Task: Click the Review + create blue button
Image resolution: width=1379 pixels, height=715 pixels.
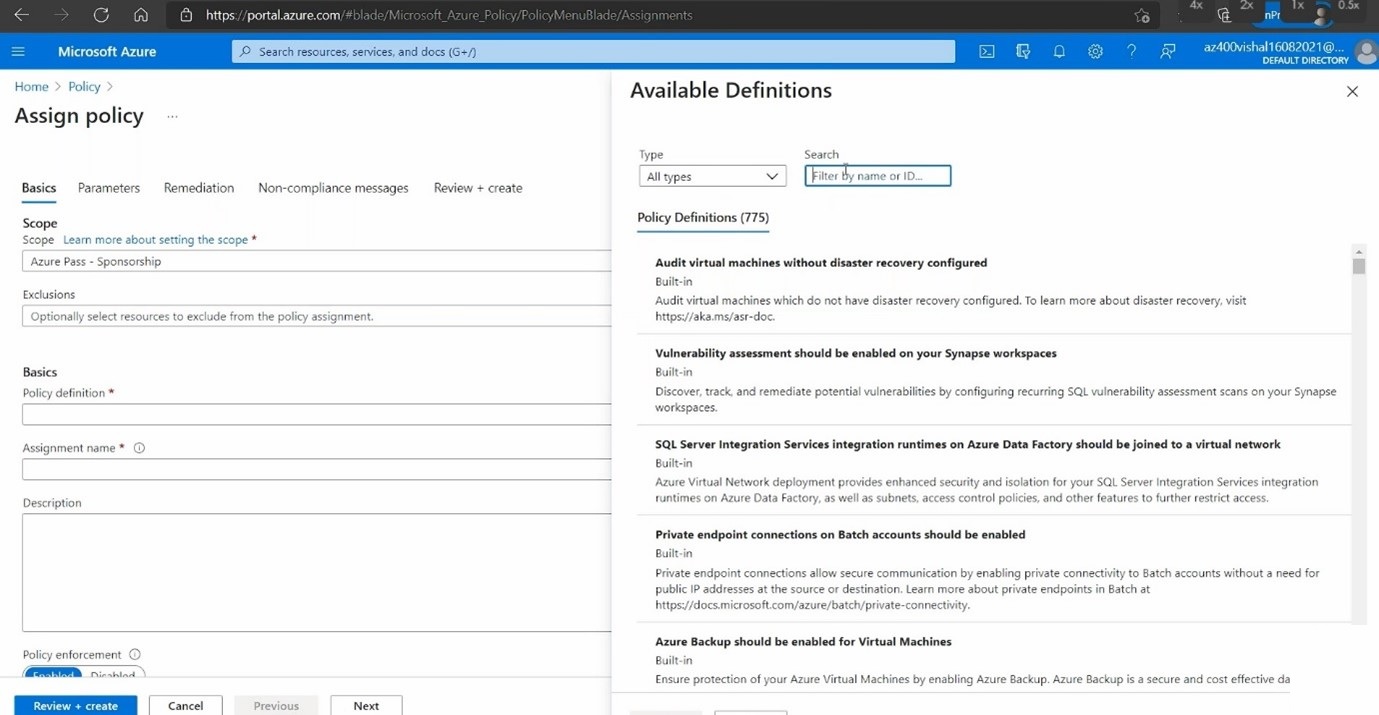Action: coord(75,705)
